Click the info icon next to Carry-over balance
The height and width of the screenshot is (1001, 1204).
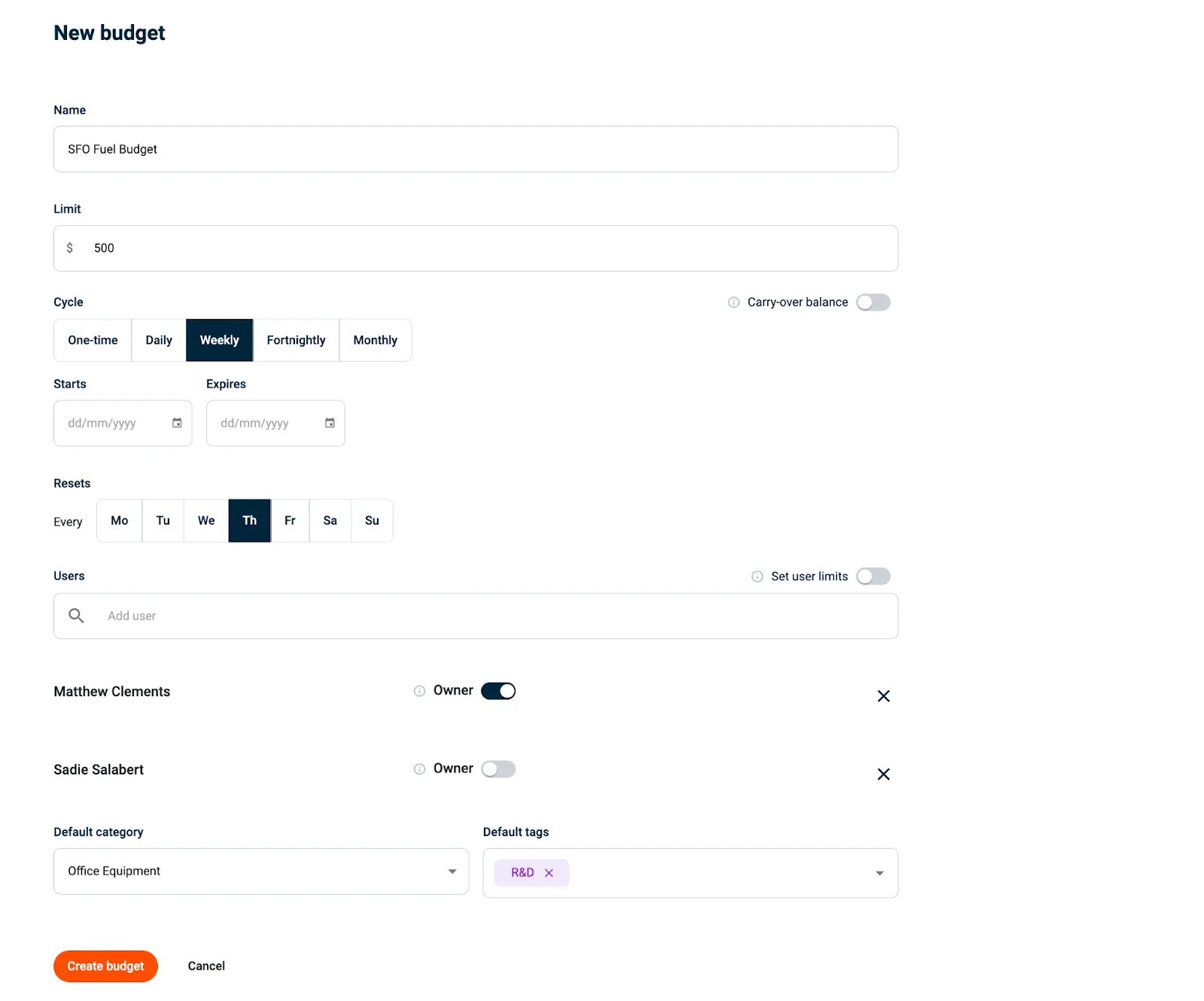click(x=733, y=302)
